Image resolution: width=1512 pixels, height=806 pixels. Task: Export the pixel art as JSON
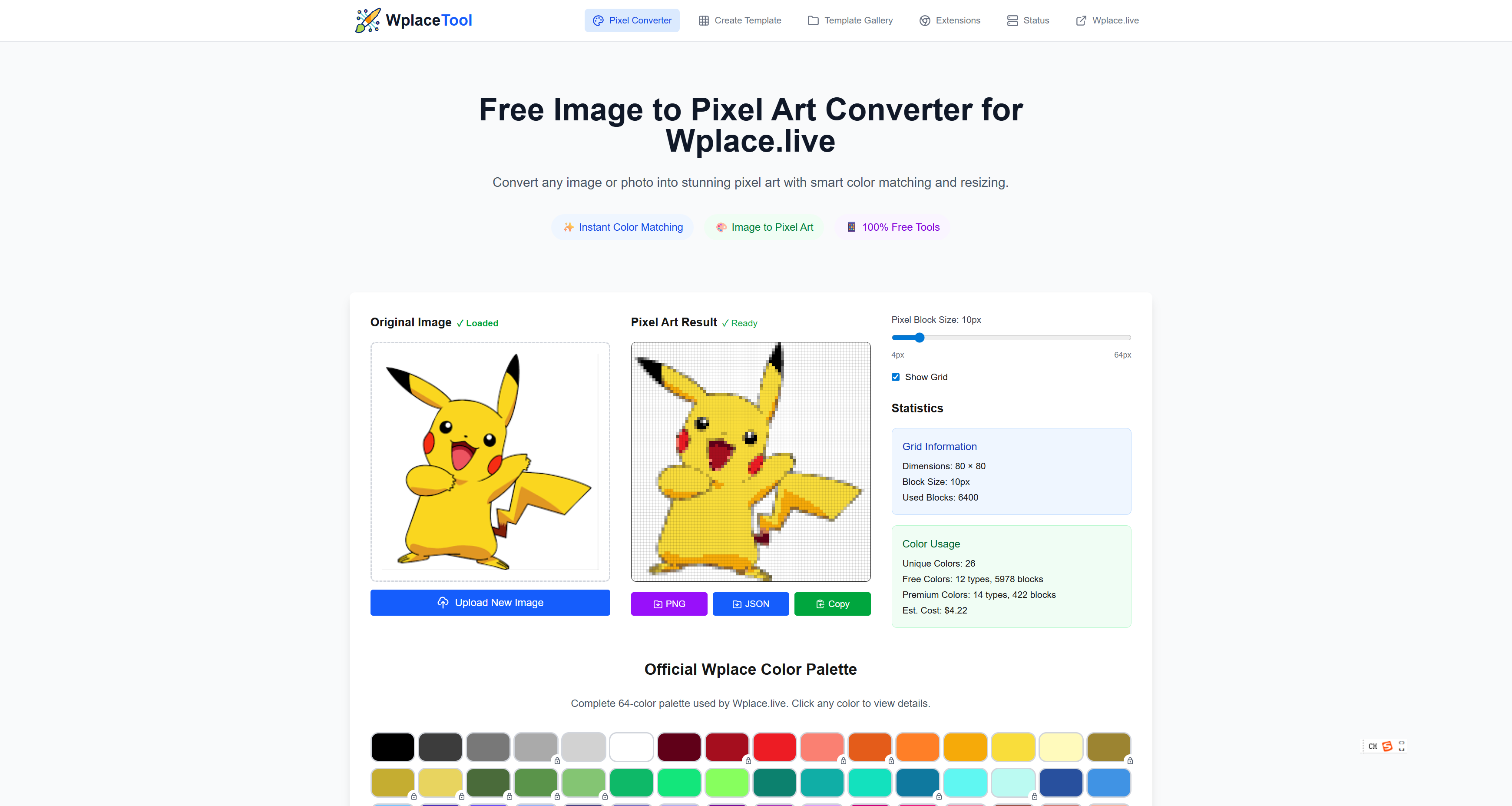click(x=750, y=604)
